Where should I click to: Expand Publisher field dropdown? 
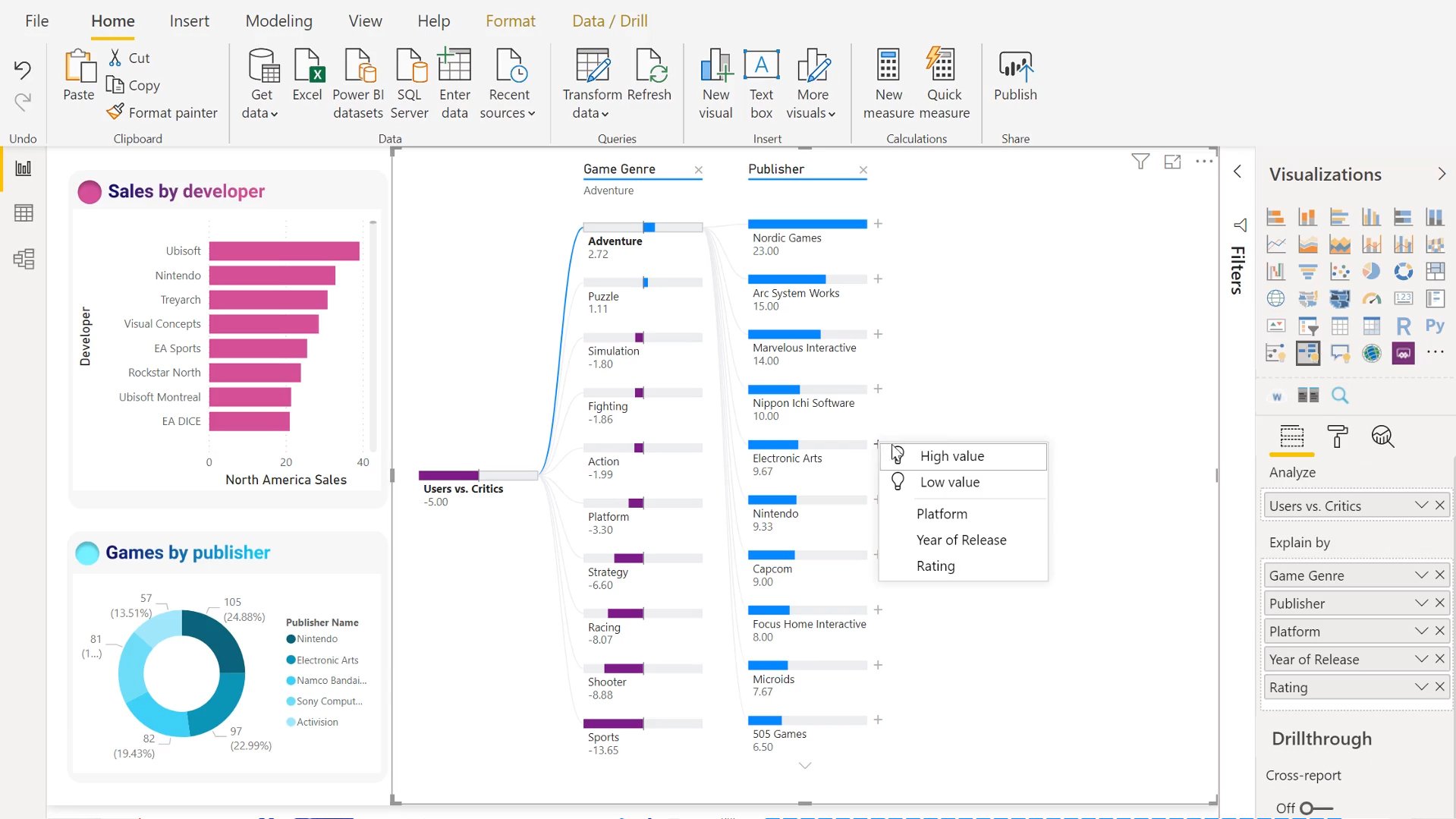[1421, 603]
